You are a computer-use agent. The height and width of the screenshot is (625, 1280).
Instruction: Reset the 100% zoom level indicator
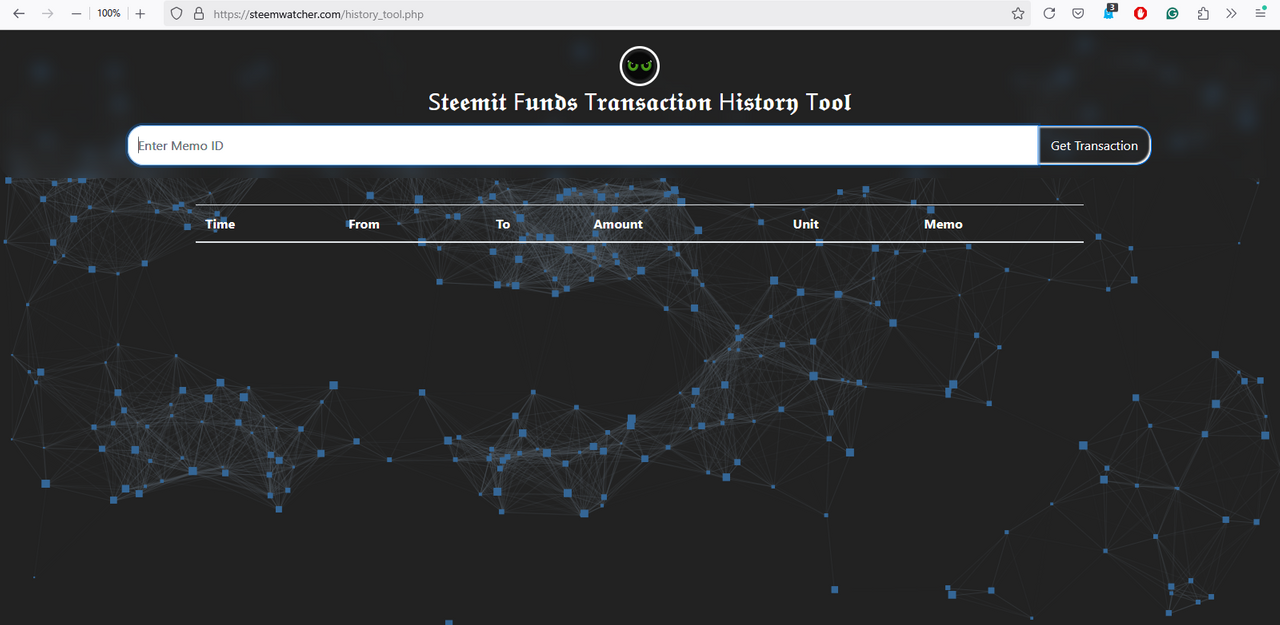click(109, 14)
